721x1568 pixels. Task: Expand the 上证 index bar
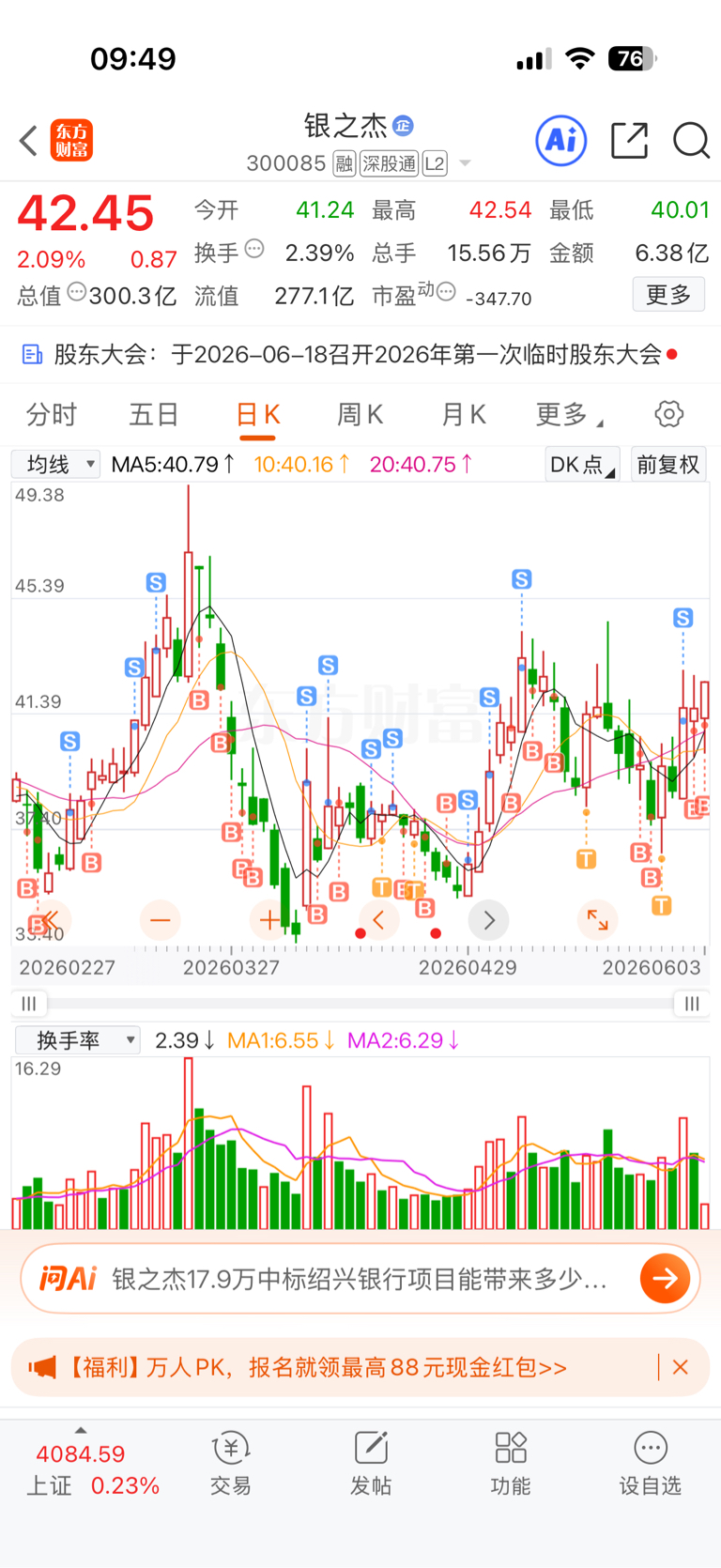81,1430
